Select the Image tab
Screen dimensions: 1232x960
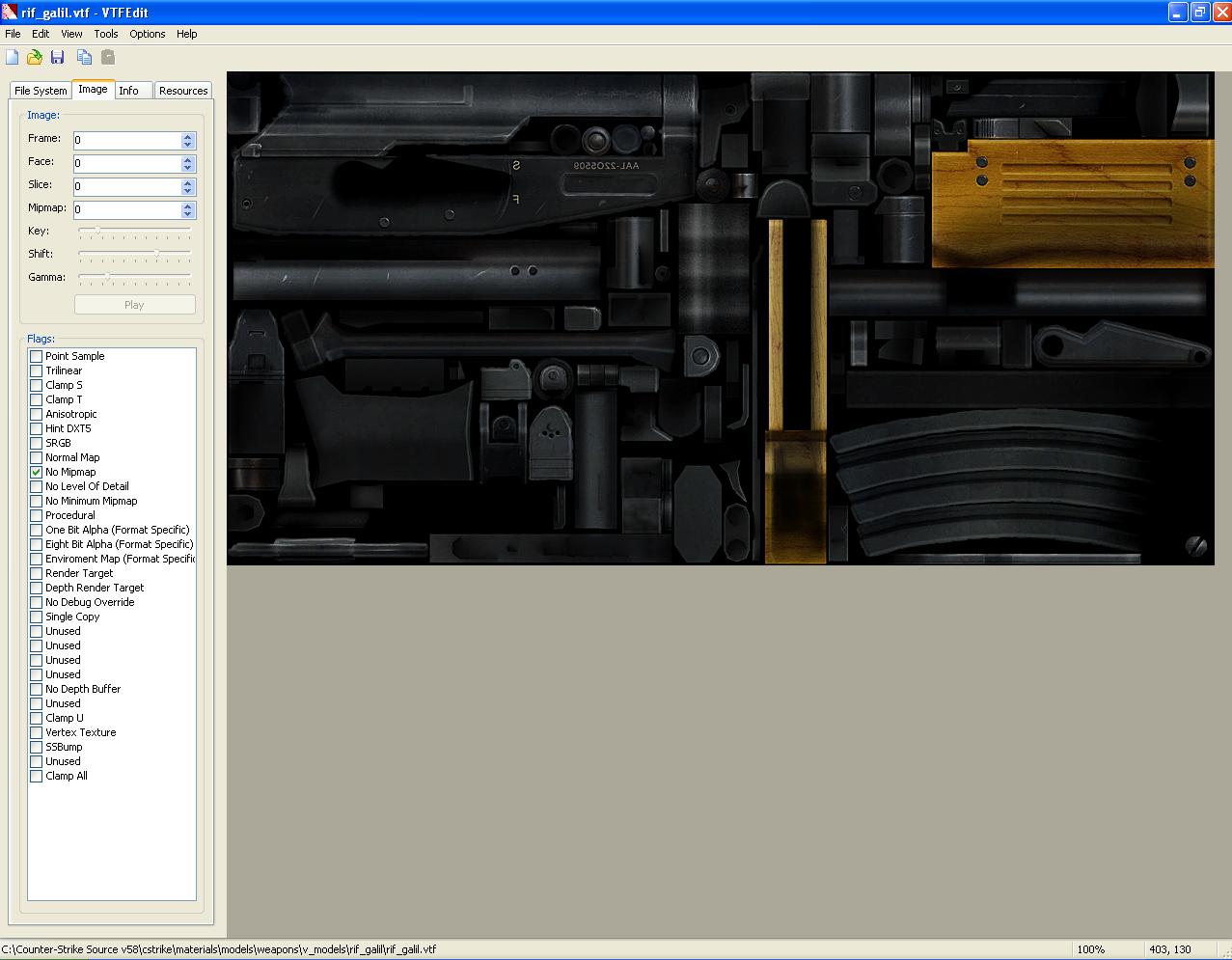click(93, 89)
